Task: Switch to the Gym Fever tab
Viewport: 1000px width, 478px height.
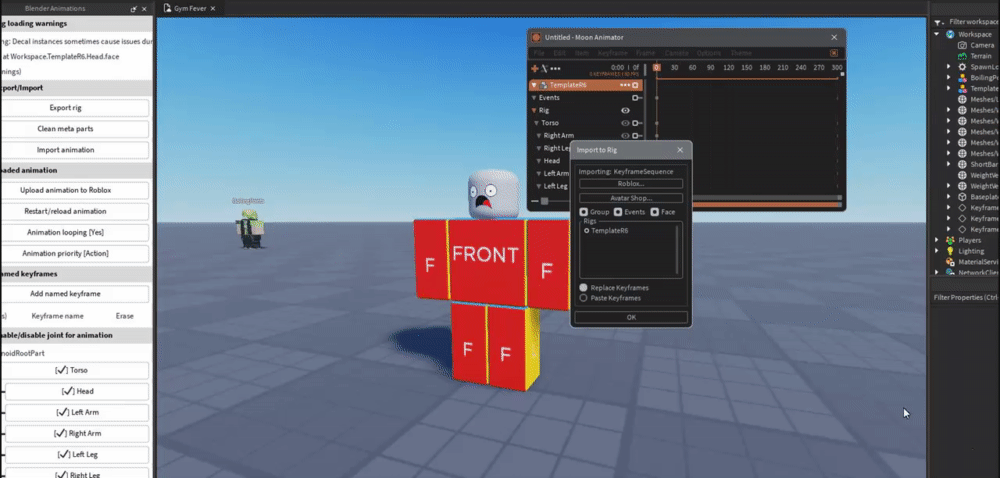Action: (x=189, y=8)
